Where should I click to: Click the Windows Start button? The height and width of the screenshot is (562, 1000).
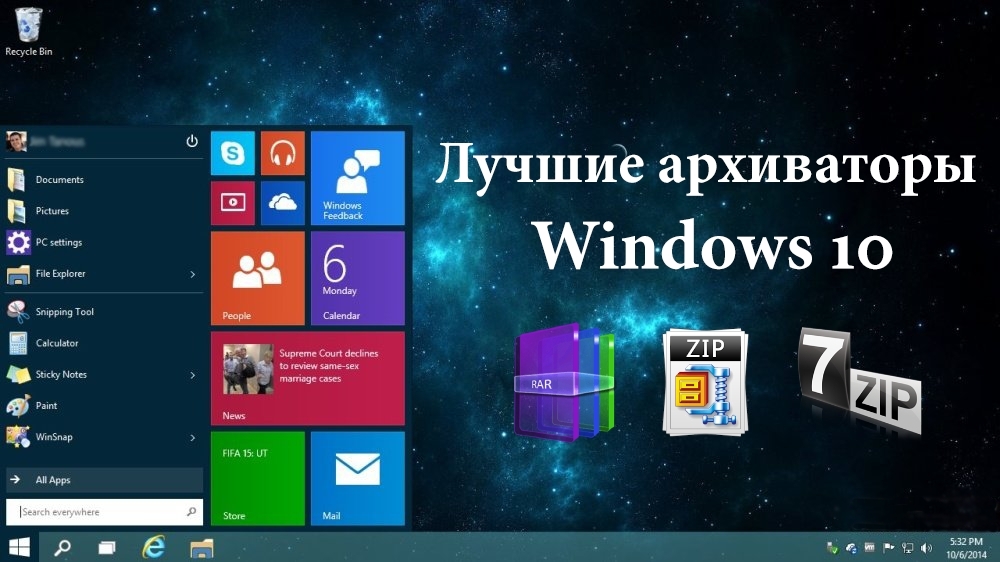19,547
